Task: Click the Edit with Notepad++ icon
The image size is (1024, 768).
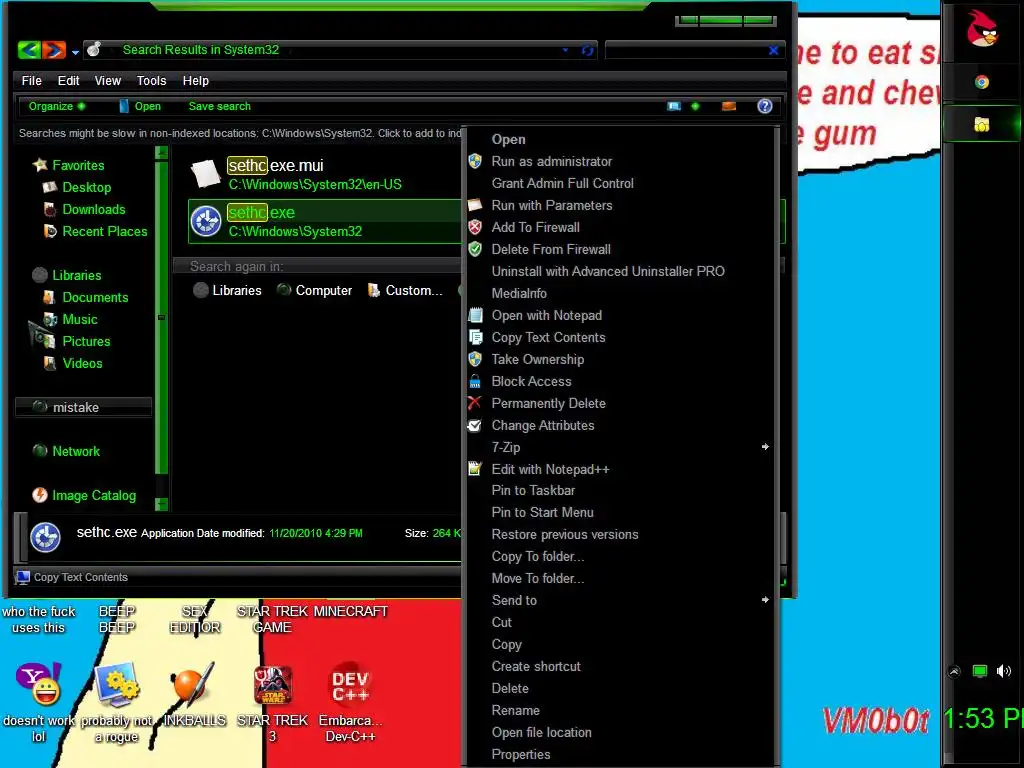Action: point(475,469)
